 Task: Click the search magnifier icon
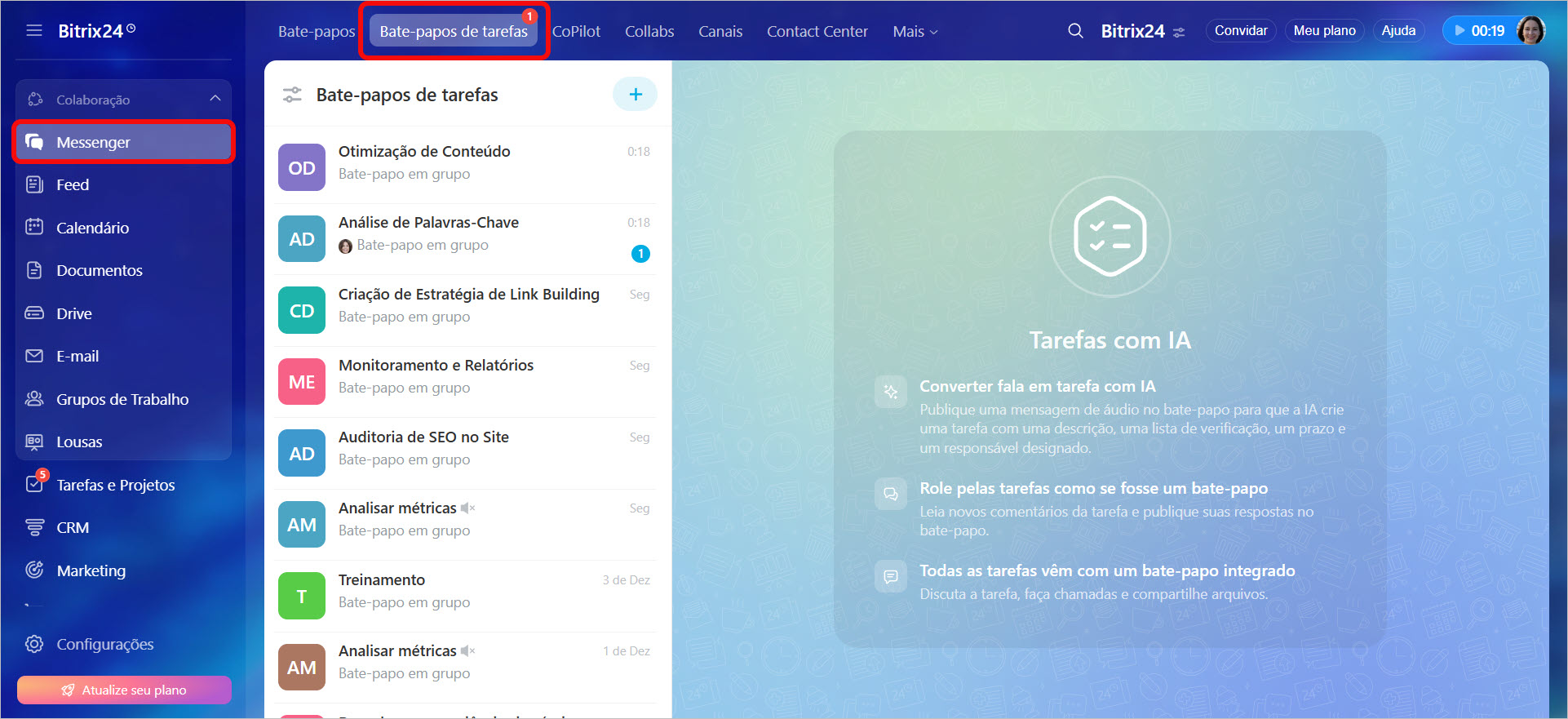1075,31
